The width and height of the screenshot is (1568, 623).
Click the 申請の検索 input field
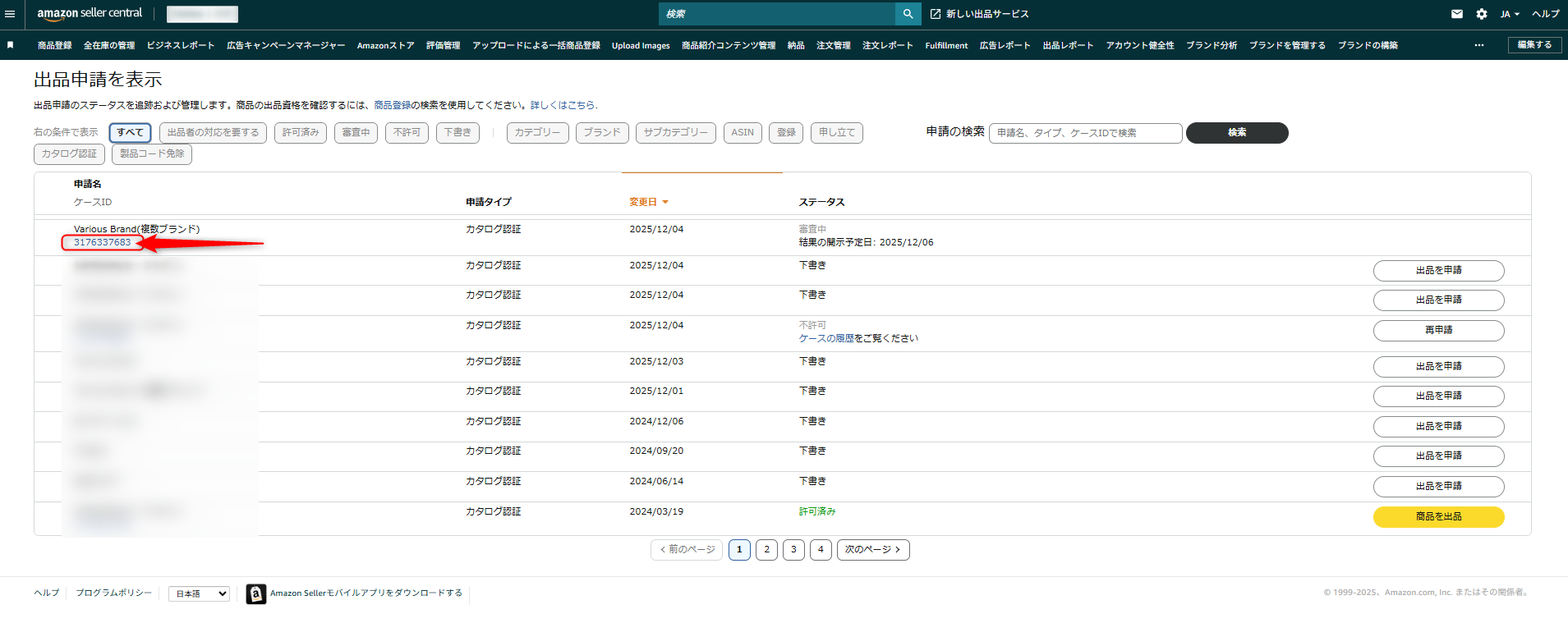coord(1084,133)
